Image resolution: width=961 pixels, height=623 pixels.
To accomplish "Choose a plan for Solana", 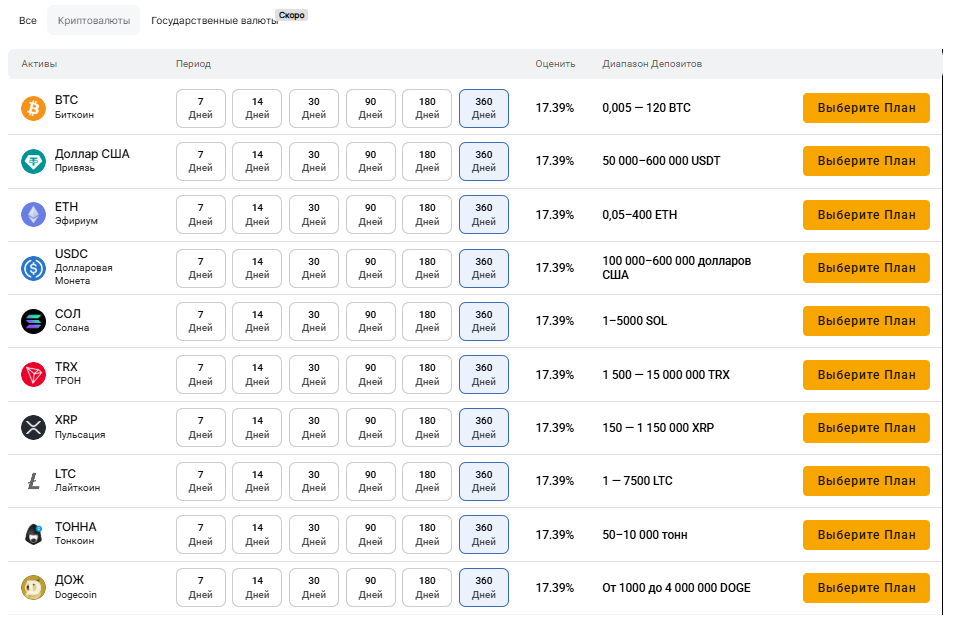I will pyautogui.click(x=866, y=321).
